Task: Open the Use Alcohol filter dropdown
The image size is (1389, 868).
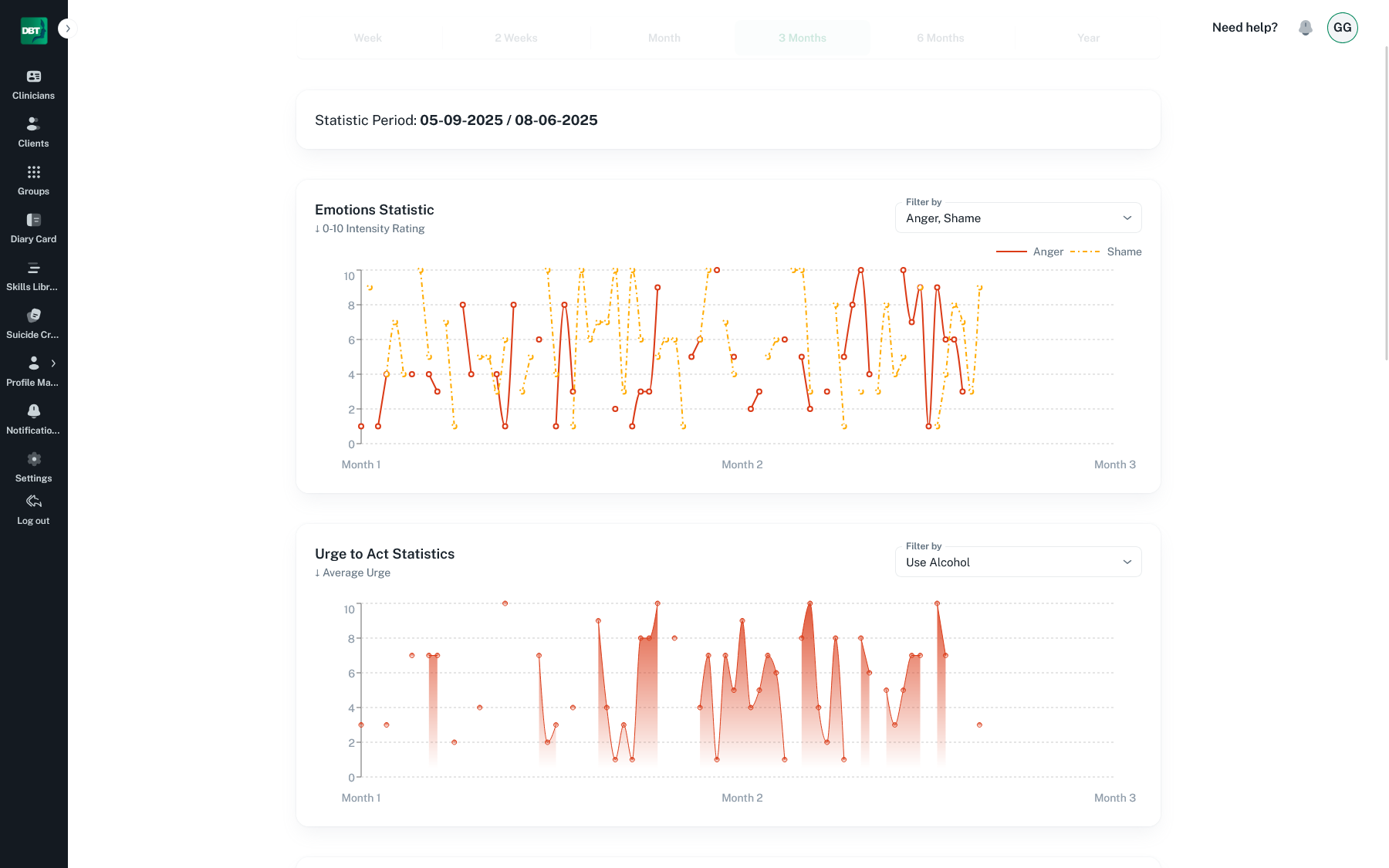Action: tap(1018, 562)
